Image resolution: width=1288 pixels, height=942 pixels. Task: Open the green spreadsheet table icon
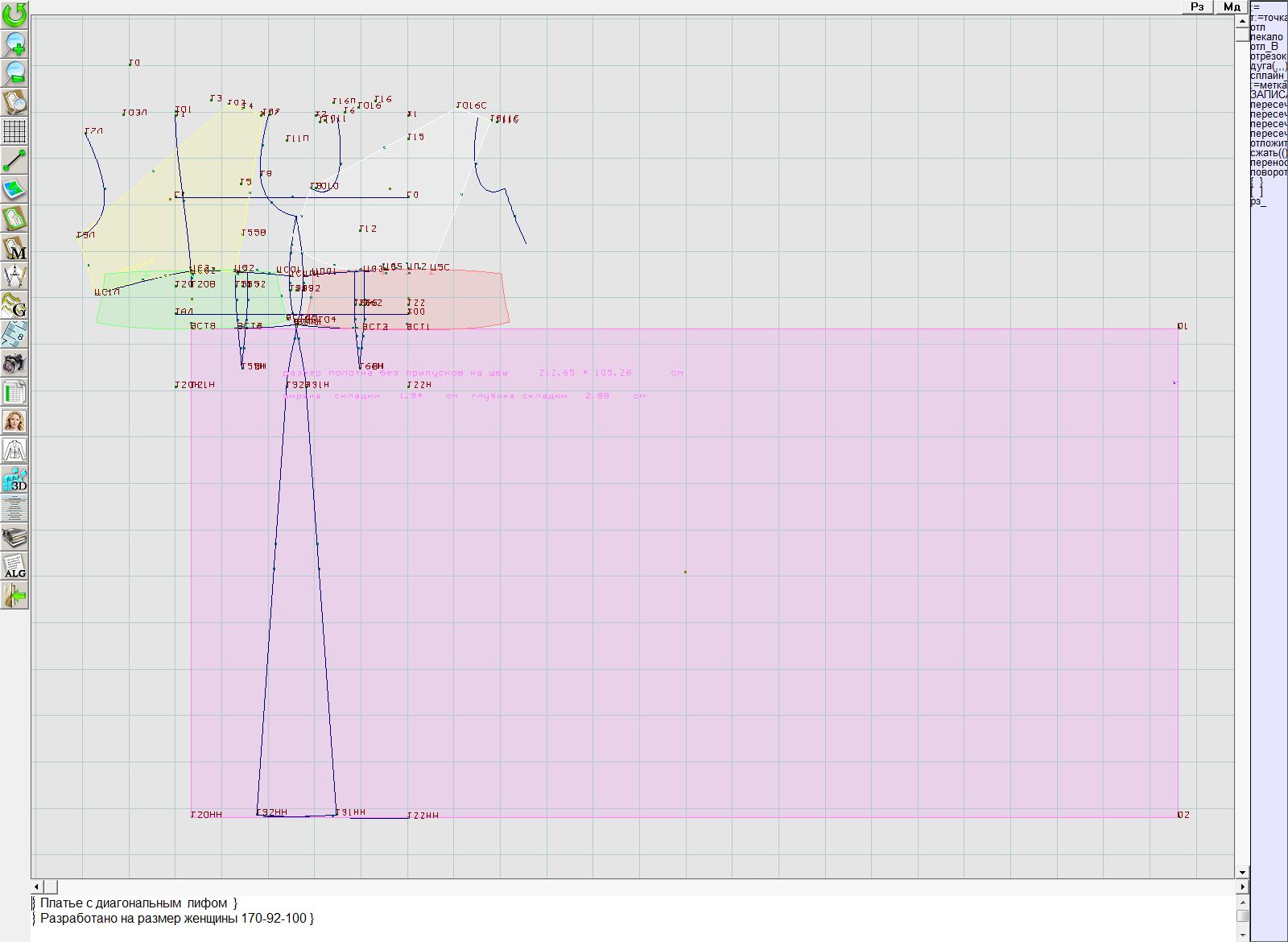tap(14, 392)
